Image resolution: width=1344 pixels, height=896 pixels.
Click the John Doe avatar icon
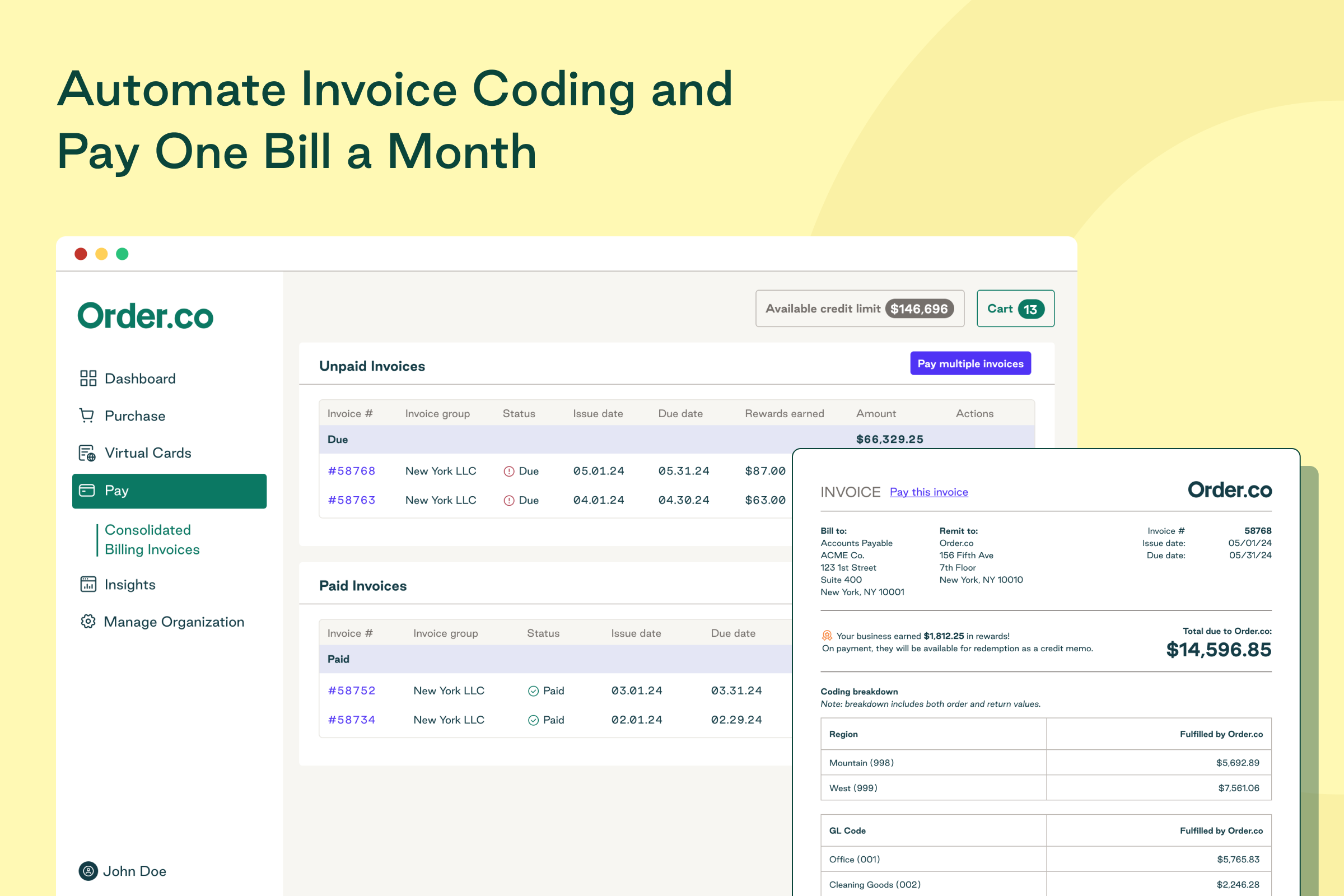tap(88, 871)
